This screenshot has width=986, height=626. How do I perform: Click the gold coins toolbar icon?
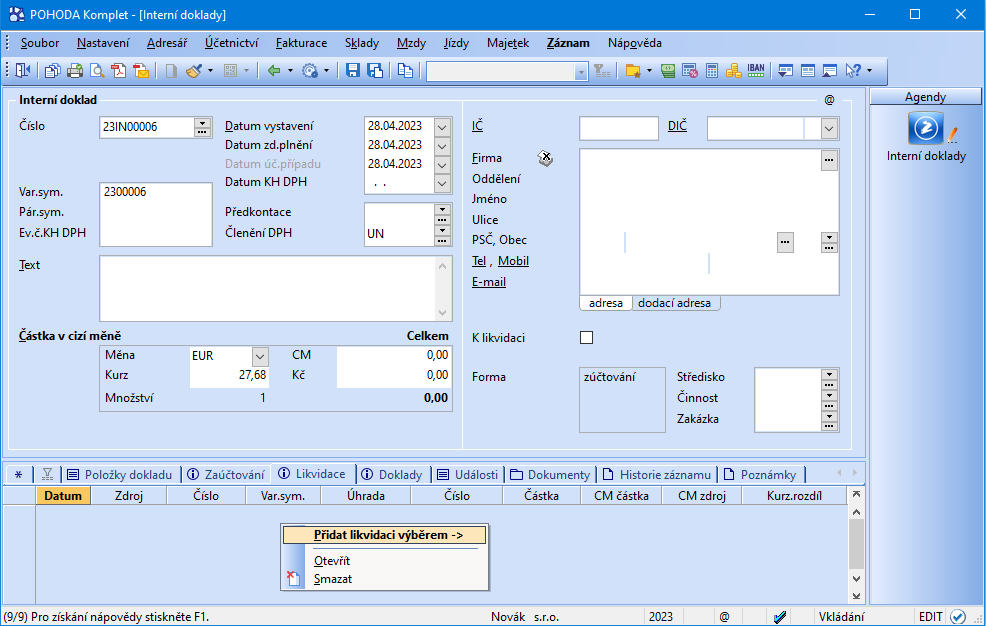tap(733, 70)
